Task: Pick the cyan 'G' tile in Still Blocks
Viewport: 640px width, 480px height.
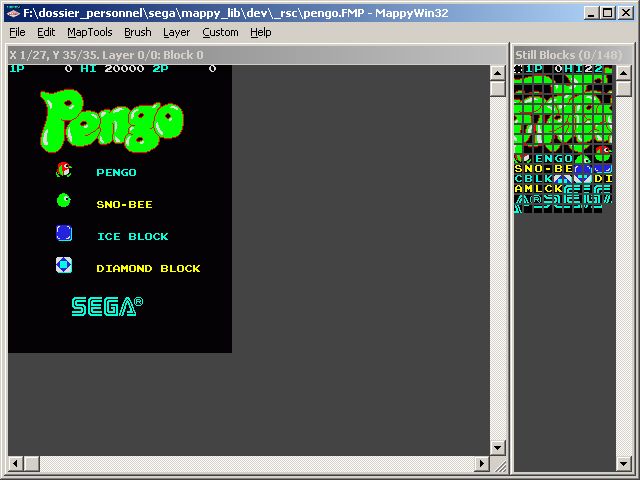Action: [558, 159]
